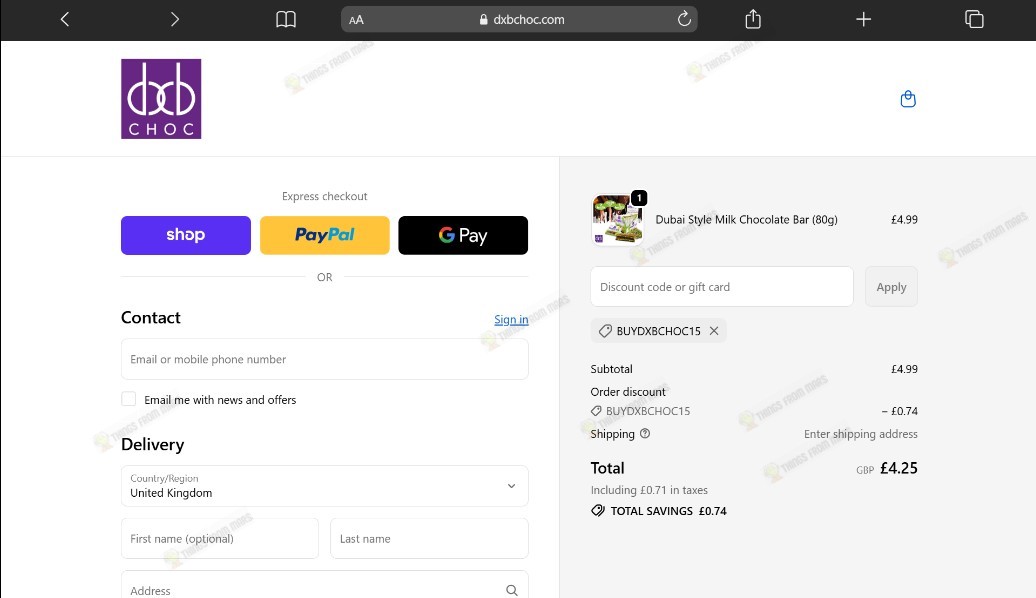Click the Shipping help question mark icon

645,433
